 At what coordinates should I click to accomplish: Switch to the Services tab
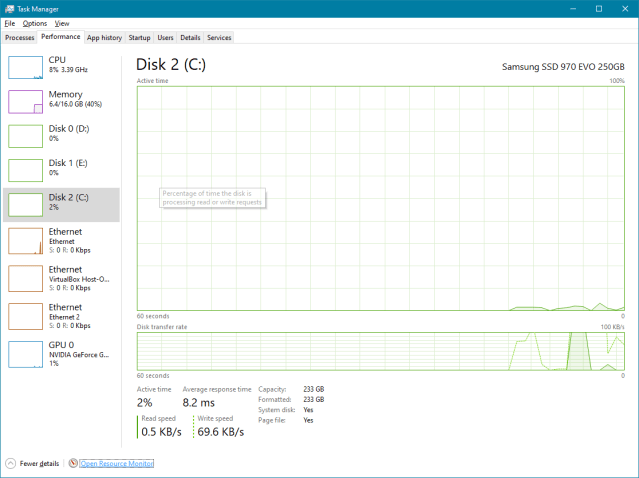pyautogui.click(x=219, y=37)
